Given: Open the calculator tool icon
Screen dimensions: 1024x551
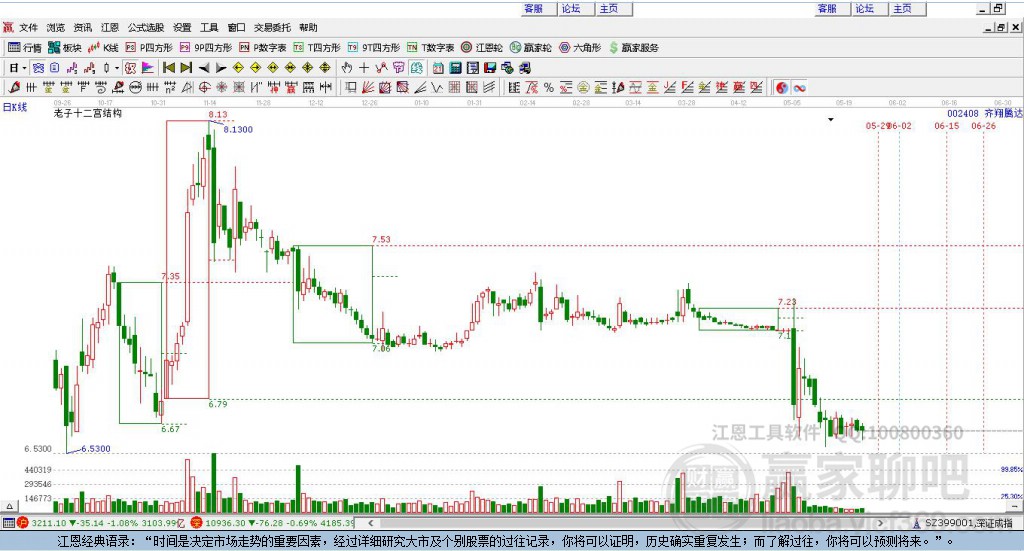Looking at the screenshot, I should 455,67.
